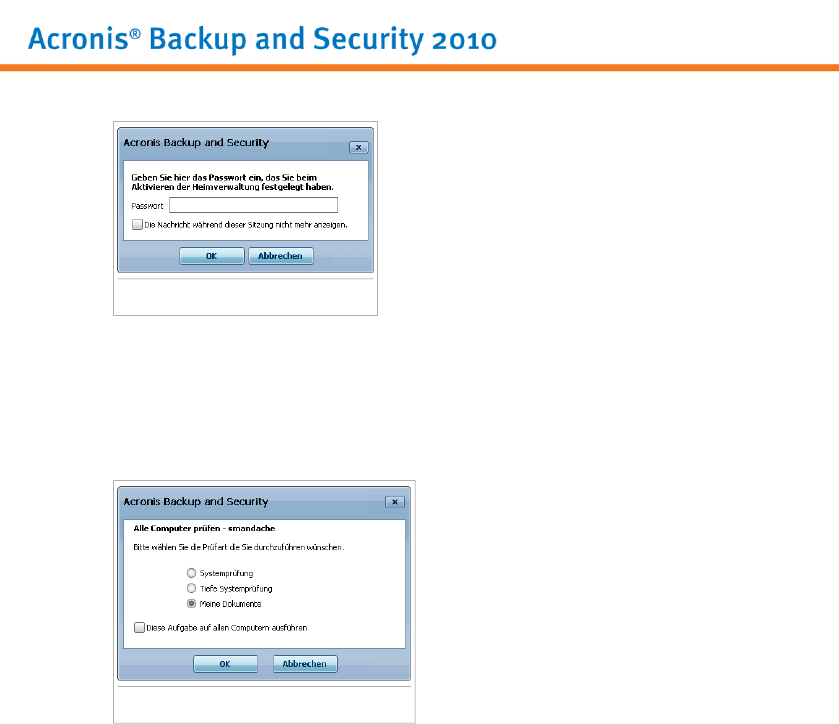Click Abbrechen in the Alle Computer prüfen dialog
The height and width of the screenshot is (724, 839).
[305, 664]
